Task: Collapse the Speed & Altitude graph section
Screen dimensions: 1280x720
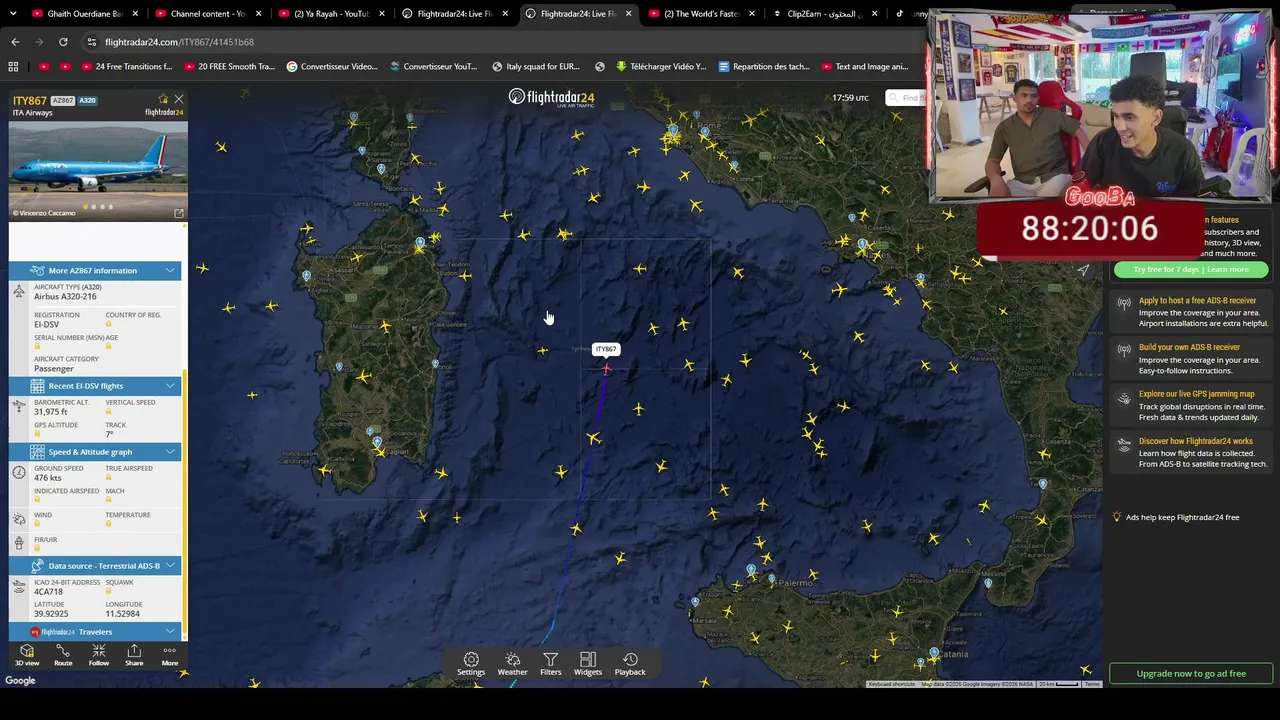Action: coord(96,452)
